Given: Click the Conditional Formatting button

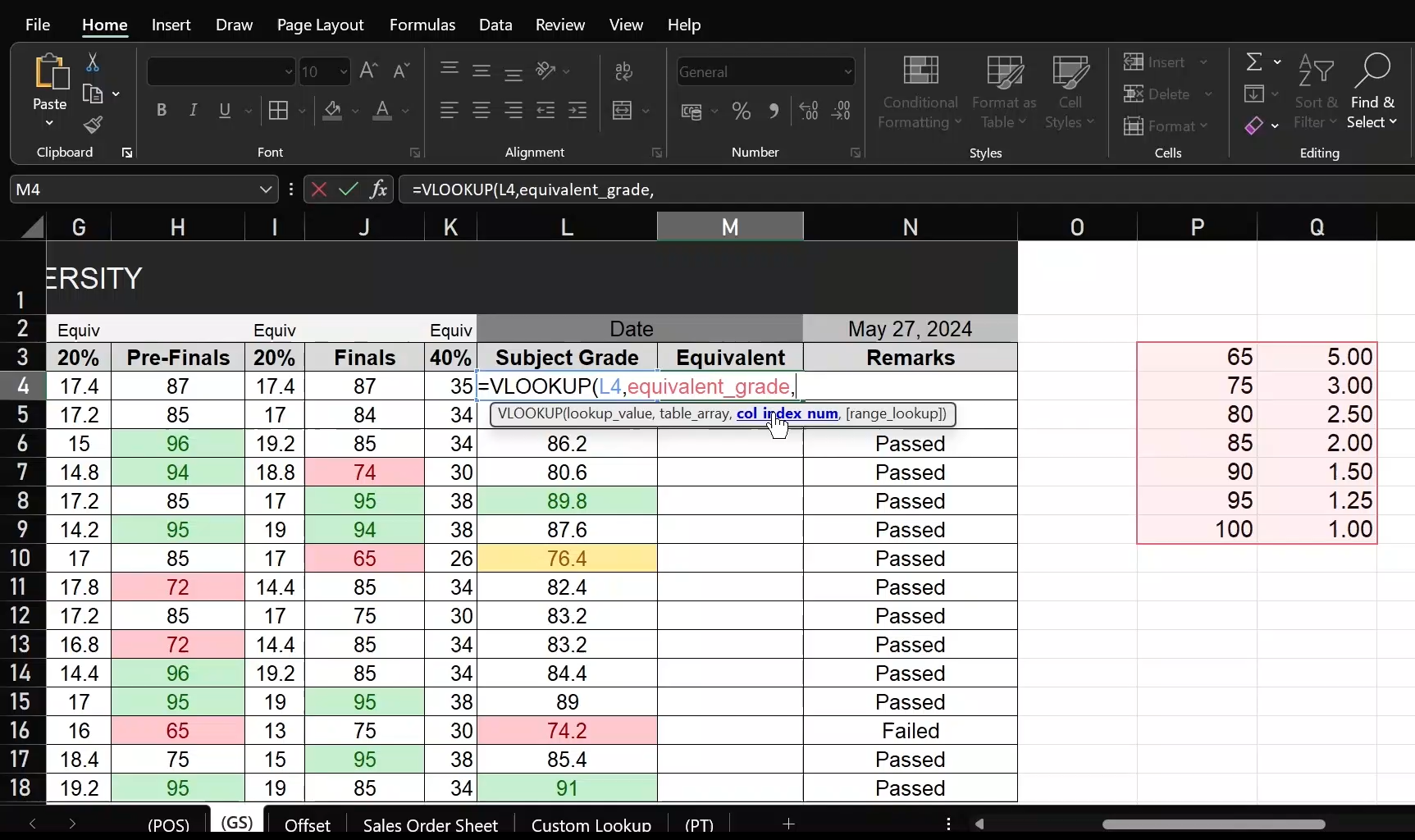Looking at the screenshot, I should click(920, 92).
